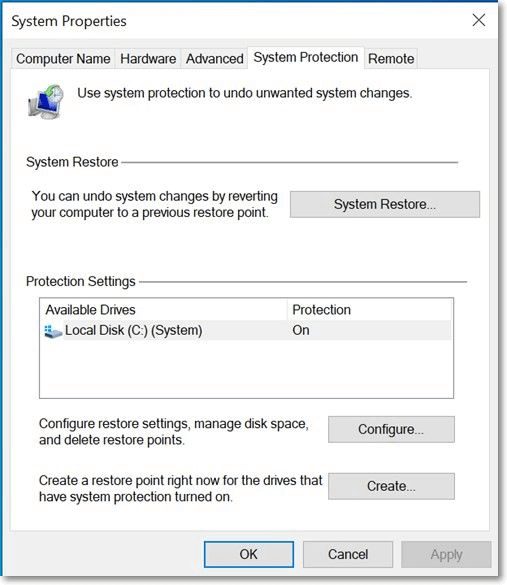Click the Available Drives column header
The image size is (507, 585).
coord(163,310)
